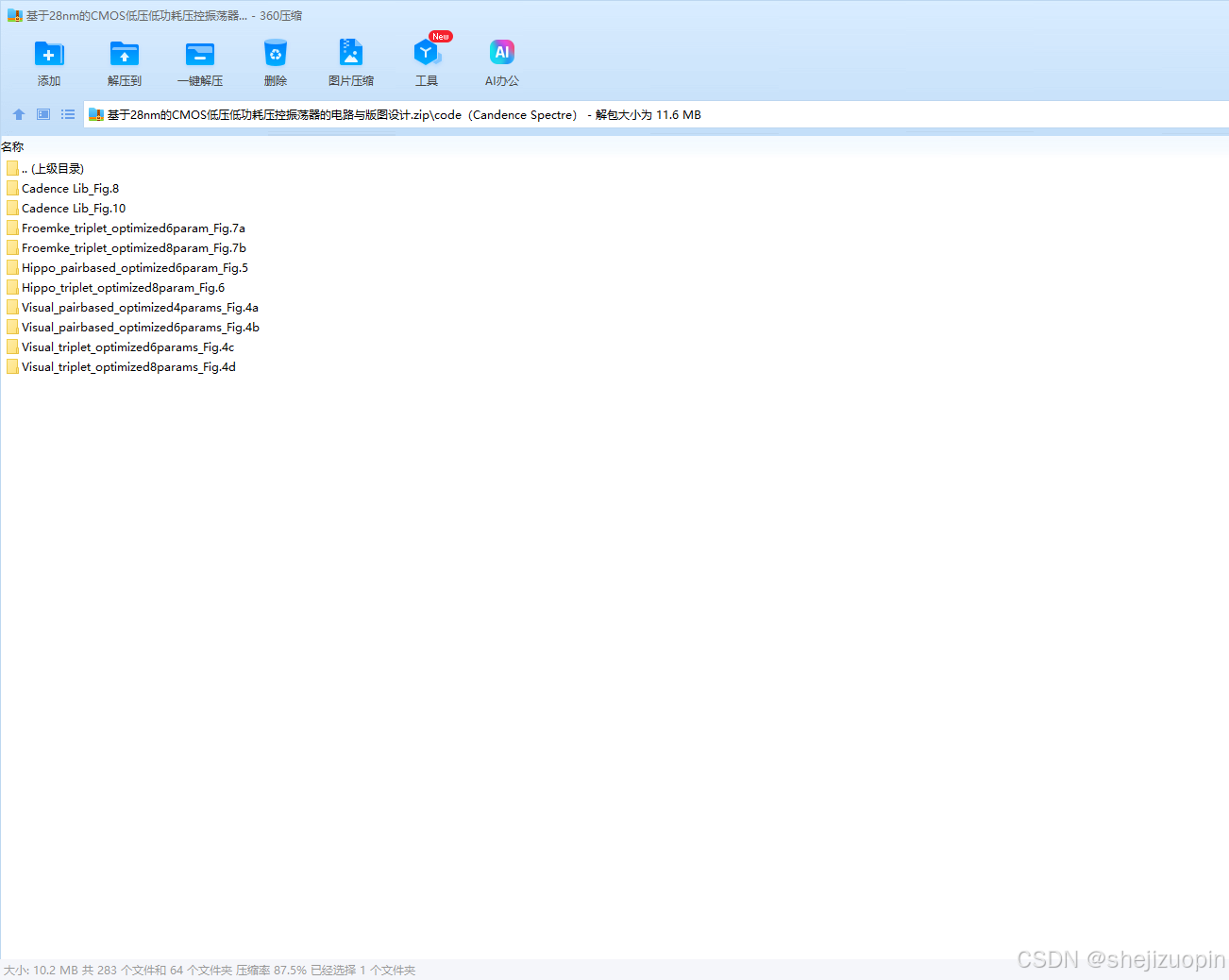
Task: Click the 解压到 (Extract to) icon
Action: pyautogui.click(x=124, y=54)
